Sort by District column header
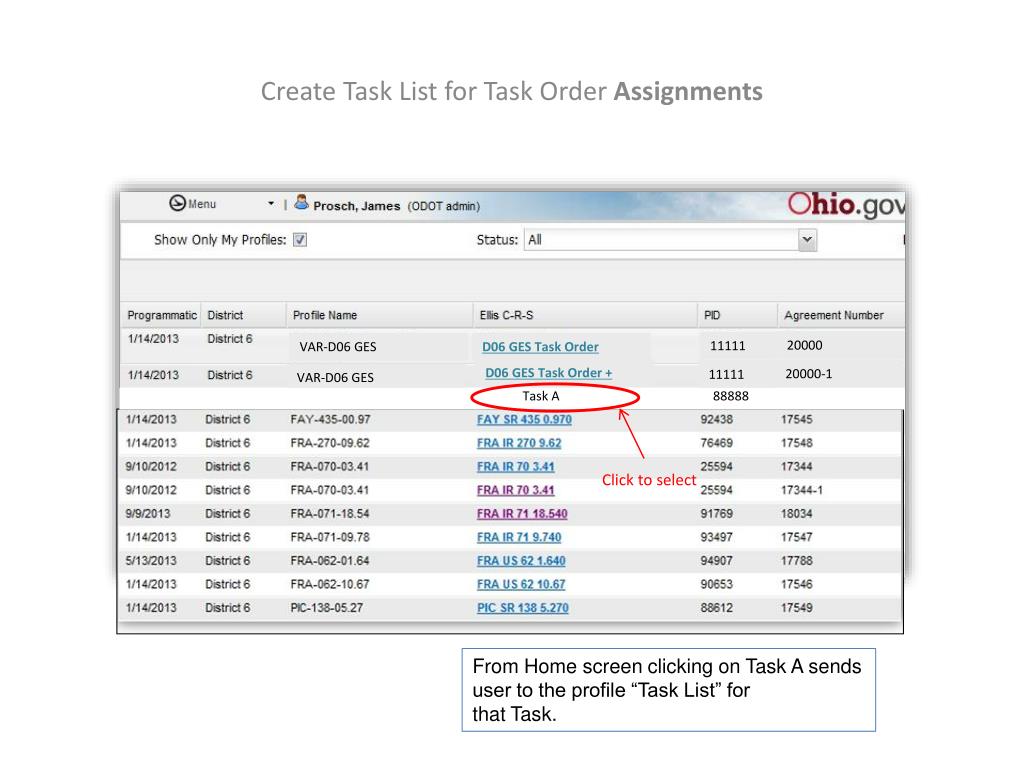The width and height of the screenshot is (1024, 768). tap(225, 315)
